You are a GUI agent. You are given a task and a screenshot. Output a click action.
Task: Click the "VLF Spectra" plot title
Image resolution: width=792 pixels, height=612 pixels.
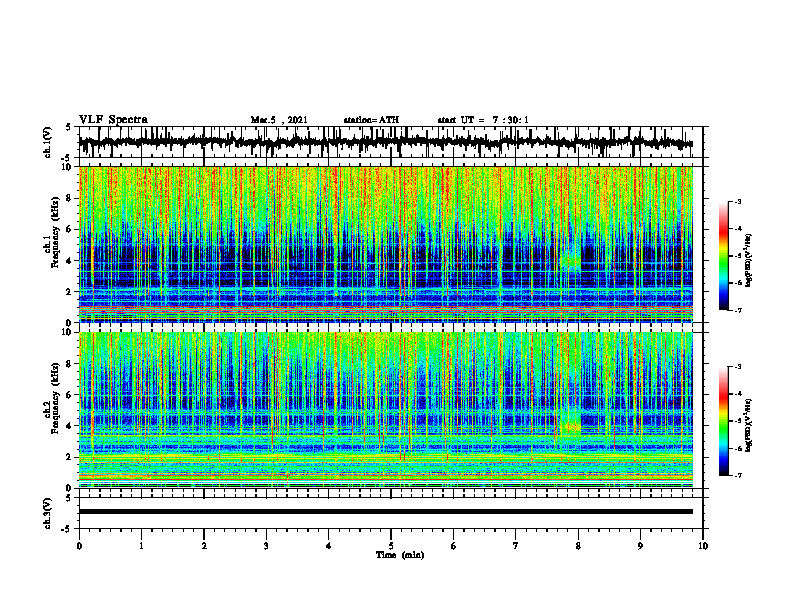[x=113, y=120]
